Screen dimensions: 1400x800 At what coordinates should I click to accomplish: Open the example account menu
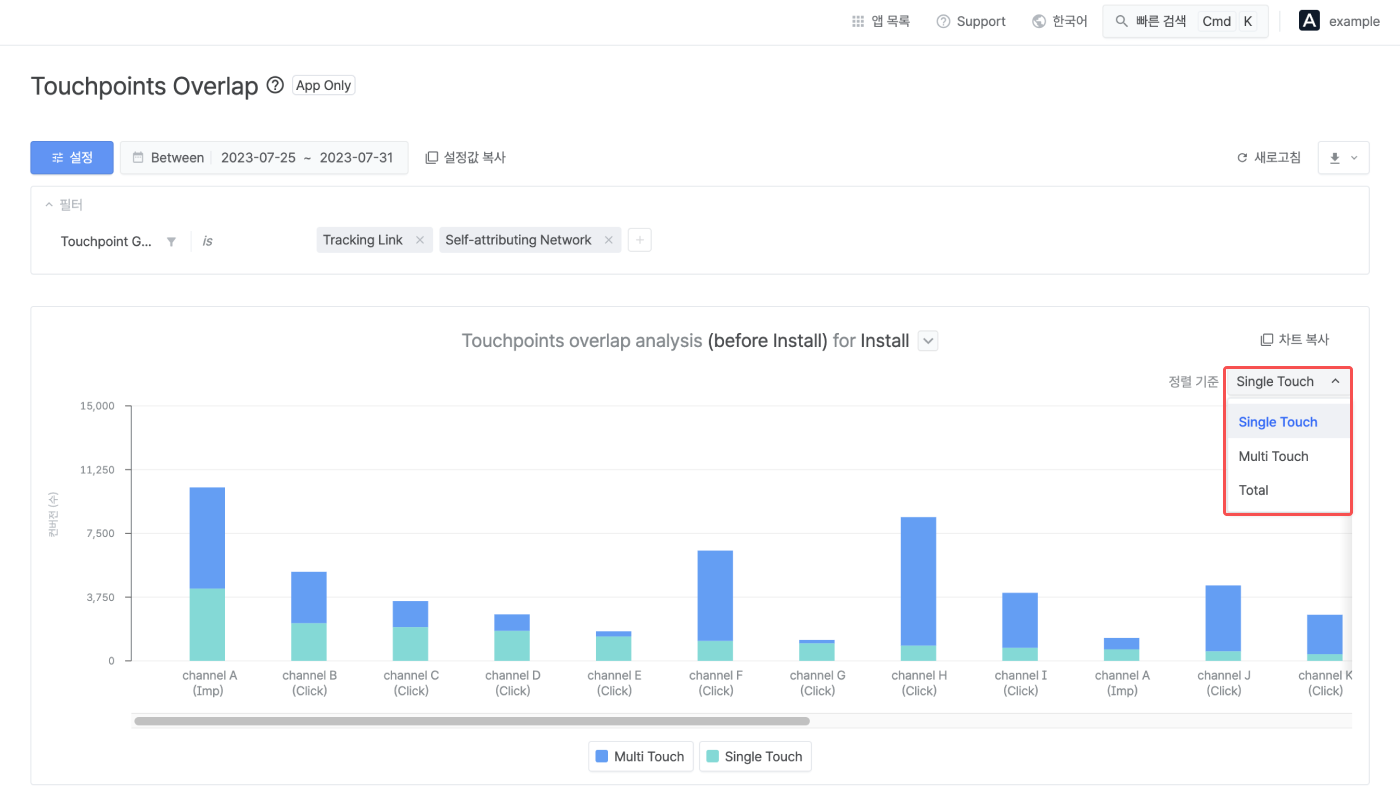[x=1339, y=21]
